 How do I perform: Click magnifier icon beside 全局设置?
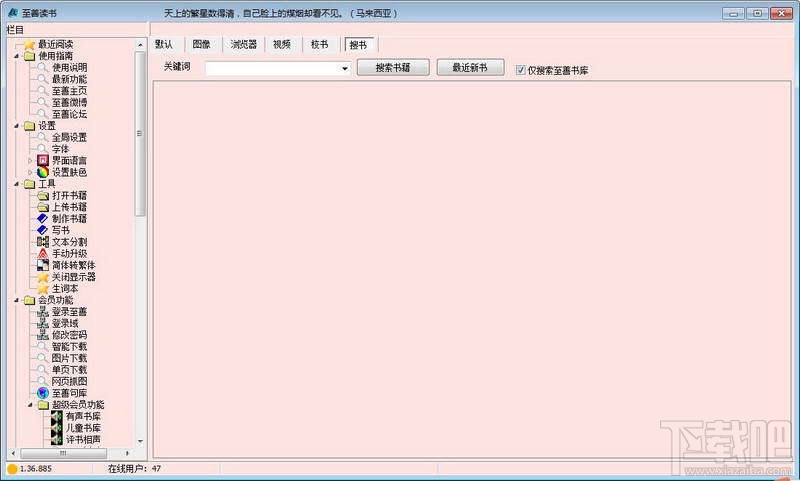point(42,137)
